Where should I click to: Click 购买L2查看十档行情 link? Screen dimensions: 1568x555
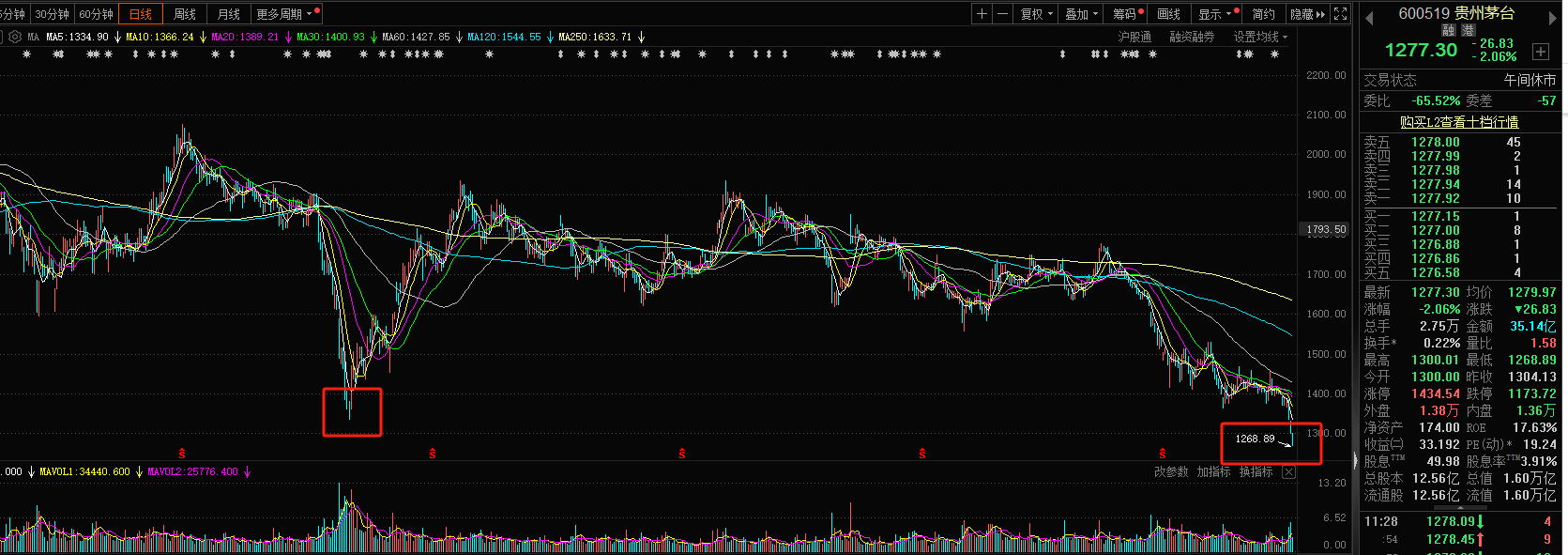[x=1459, y=122]
